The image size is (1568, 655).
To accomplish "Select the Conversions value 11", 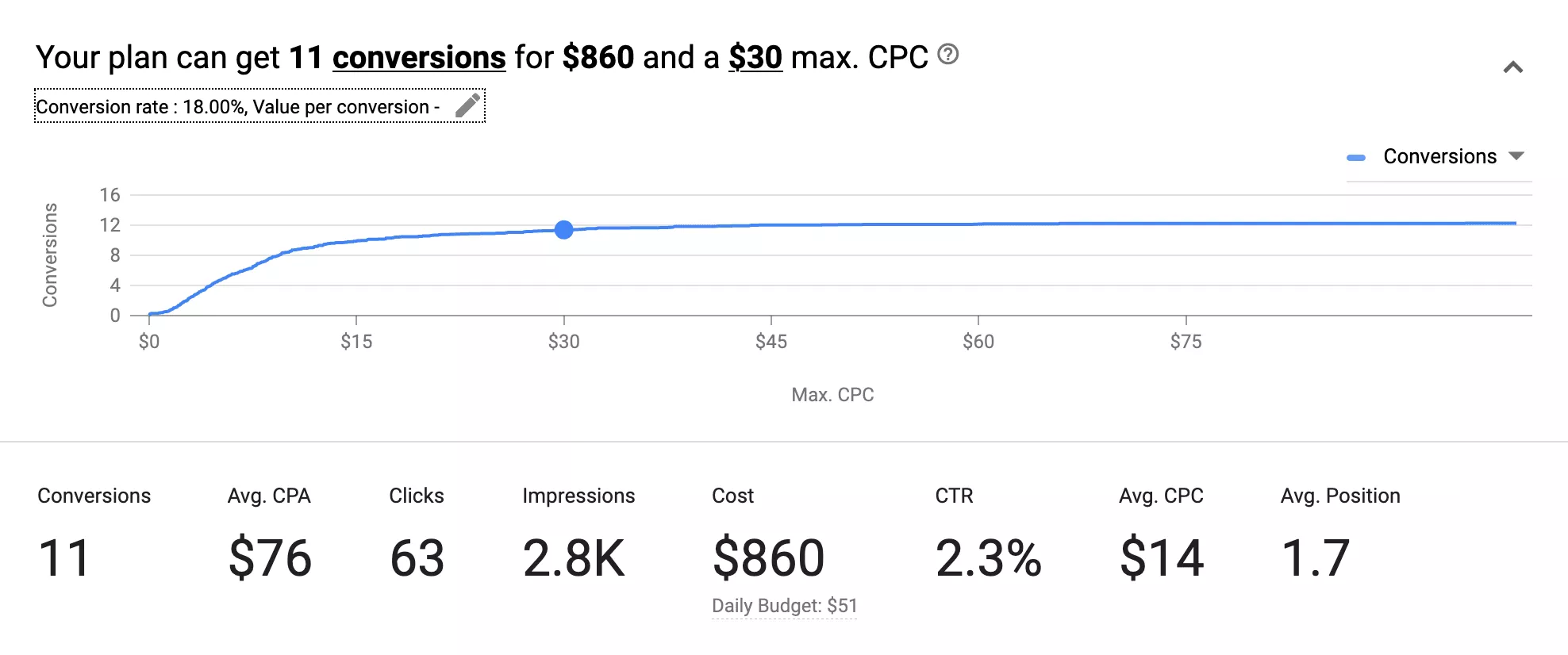I will point(62,559).
